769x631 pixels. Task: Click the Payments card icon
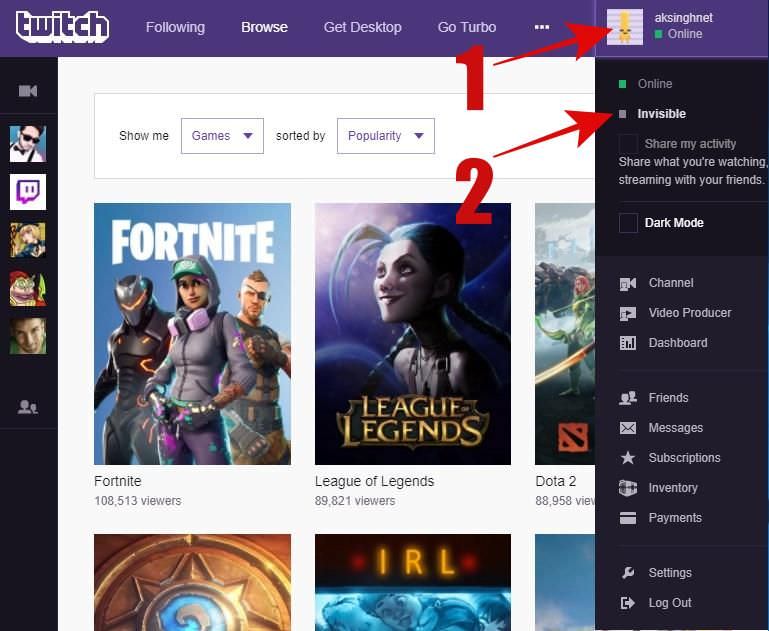(628, 518)
